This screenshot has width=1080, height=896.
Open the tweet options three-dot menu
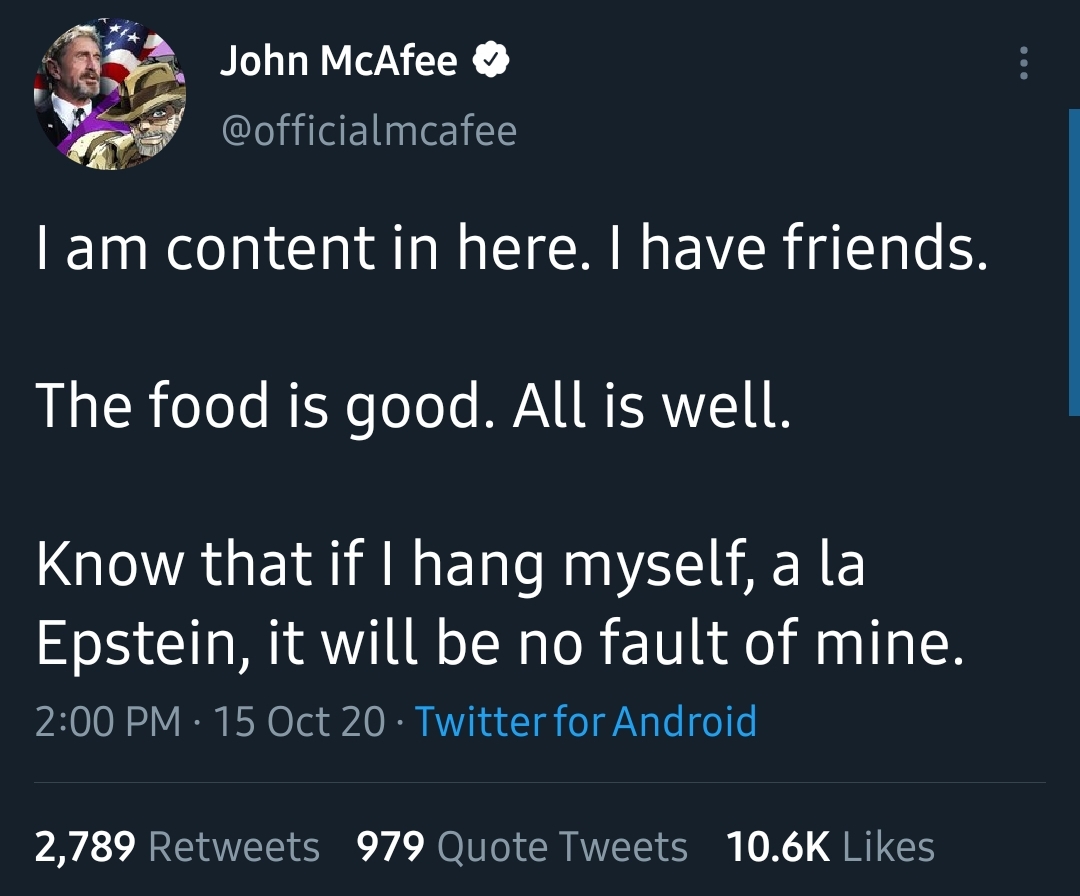[x=1021, y=62]
